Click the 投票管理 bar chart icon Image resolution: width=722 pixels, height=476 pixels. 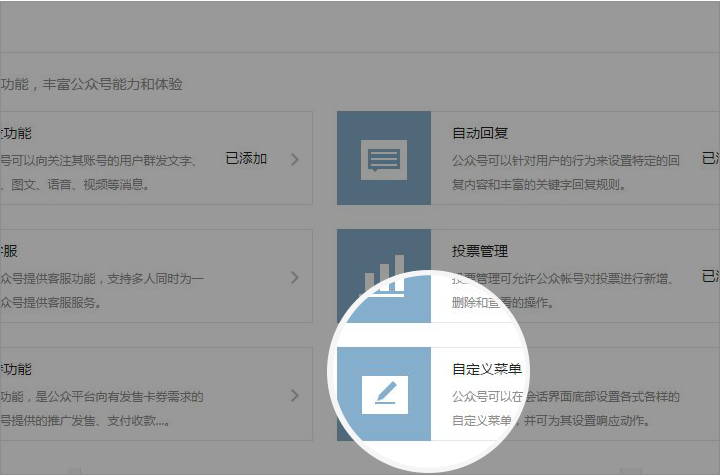click(x=384, y=276)
